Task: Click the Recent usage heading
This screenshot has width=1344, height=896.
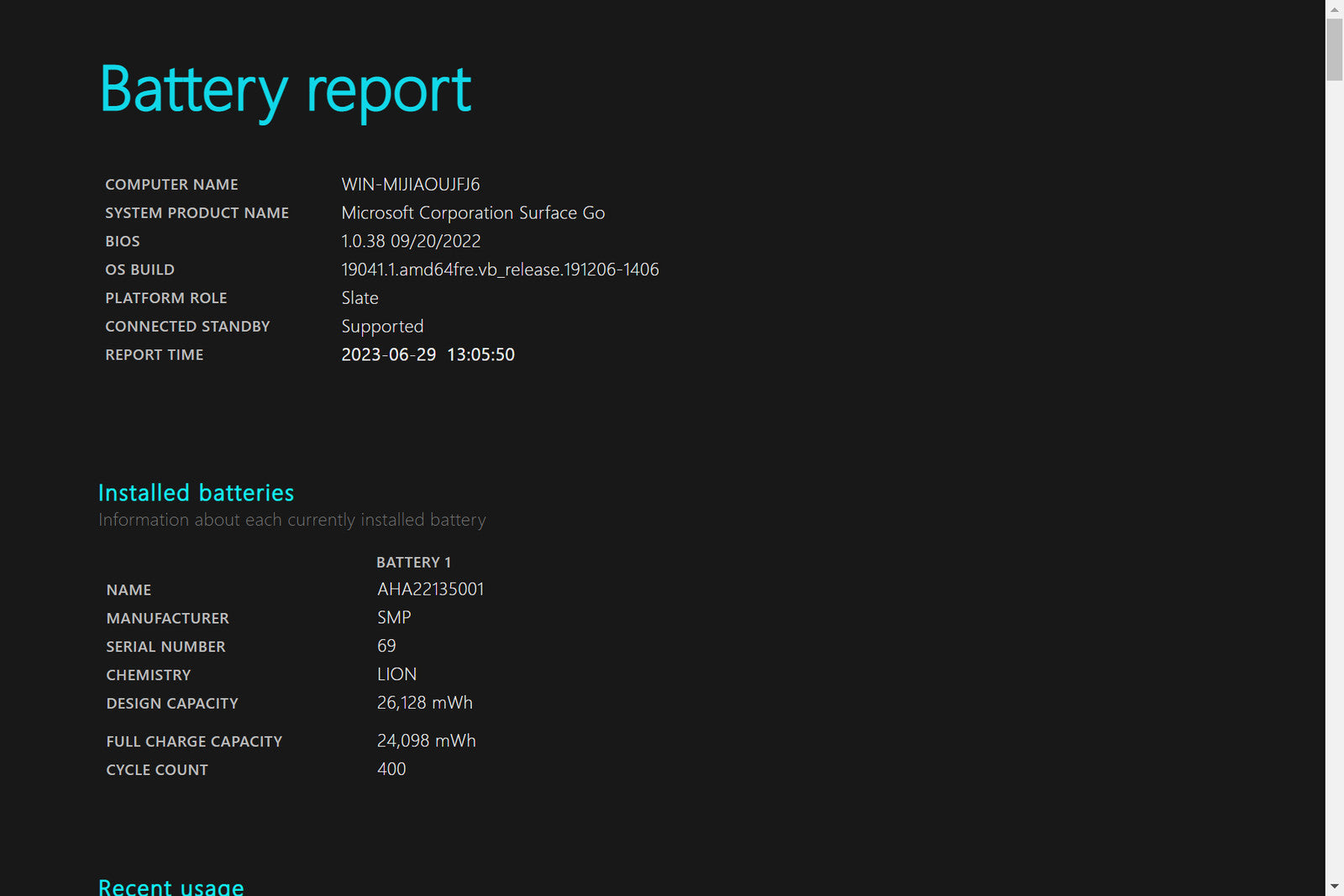Action: [x=171, y=886]
